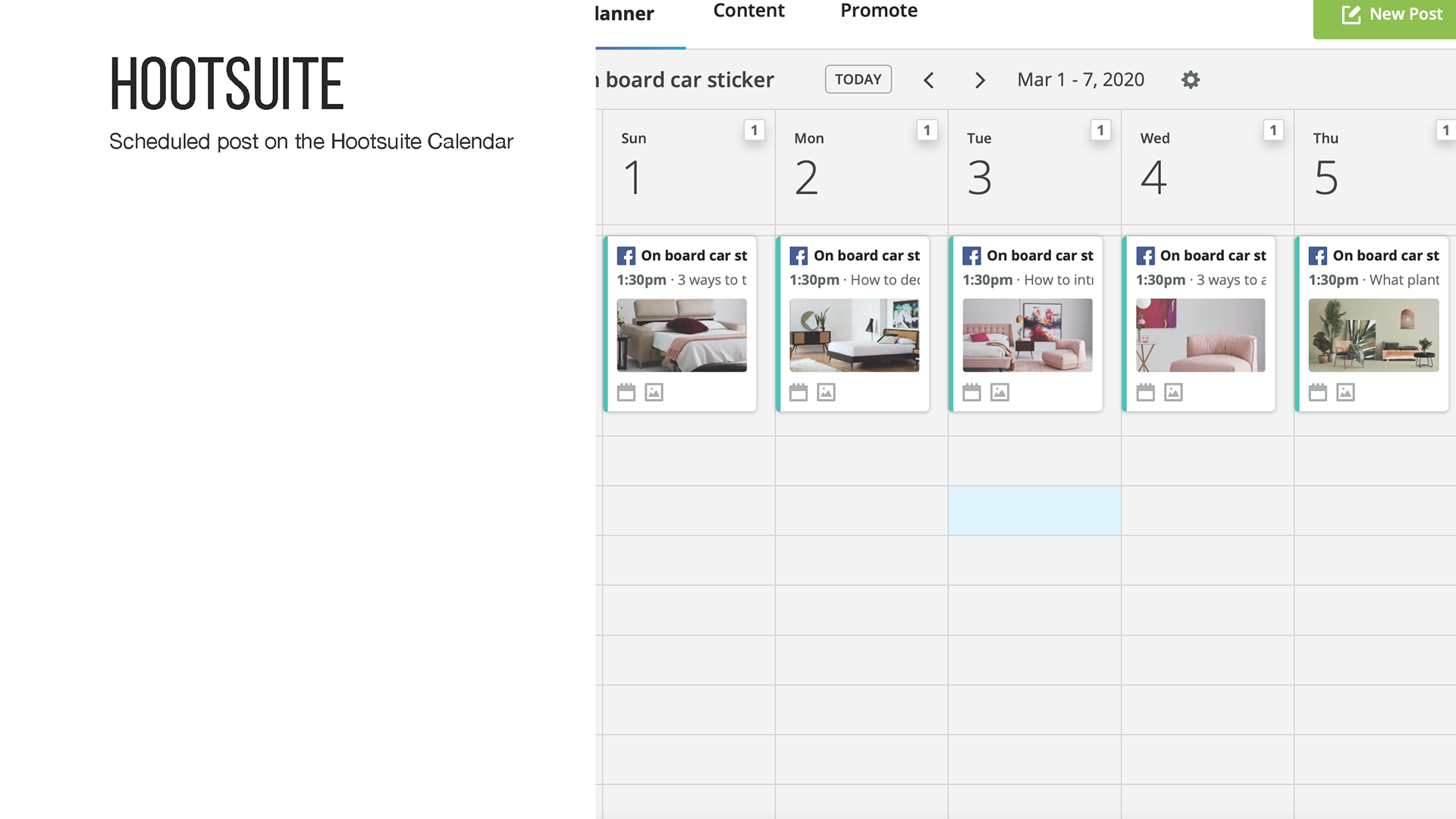Viewport: 1456px width, 819px height.
Task: Go to next week with right chevron
Action: [x=980, y=80]
